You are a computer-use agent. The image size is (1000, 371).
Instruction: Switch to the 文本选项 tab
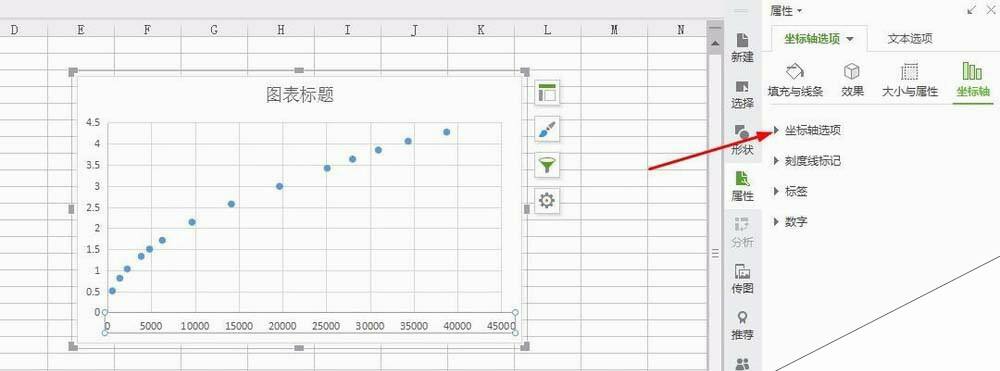[x=910, y=39]
